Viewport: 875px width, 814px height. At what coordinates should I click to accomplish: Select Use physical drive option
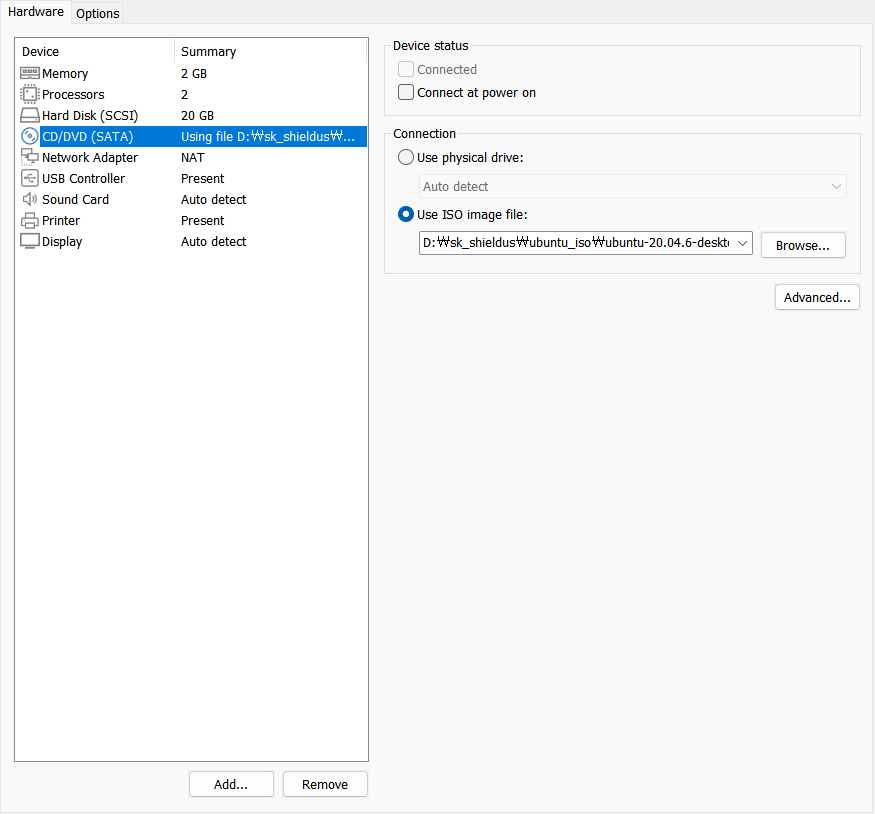coord(406,157)
